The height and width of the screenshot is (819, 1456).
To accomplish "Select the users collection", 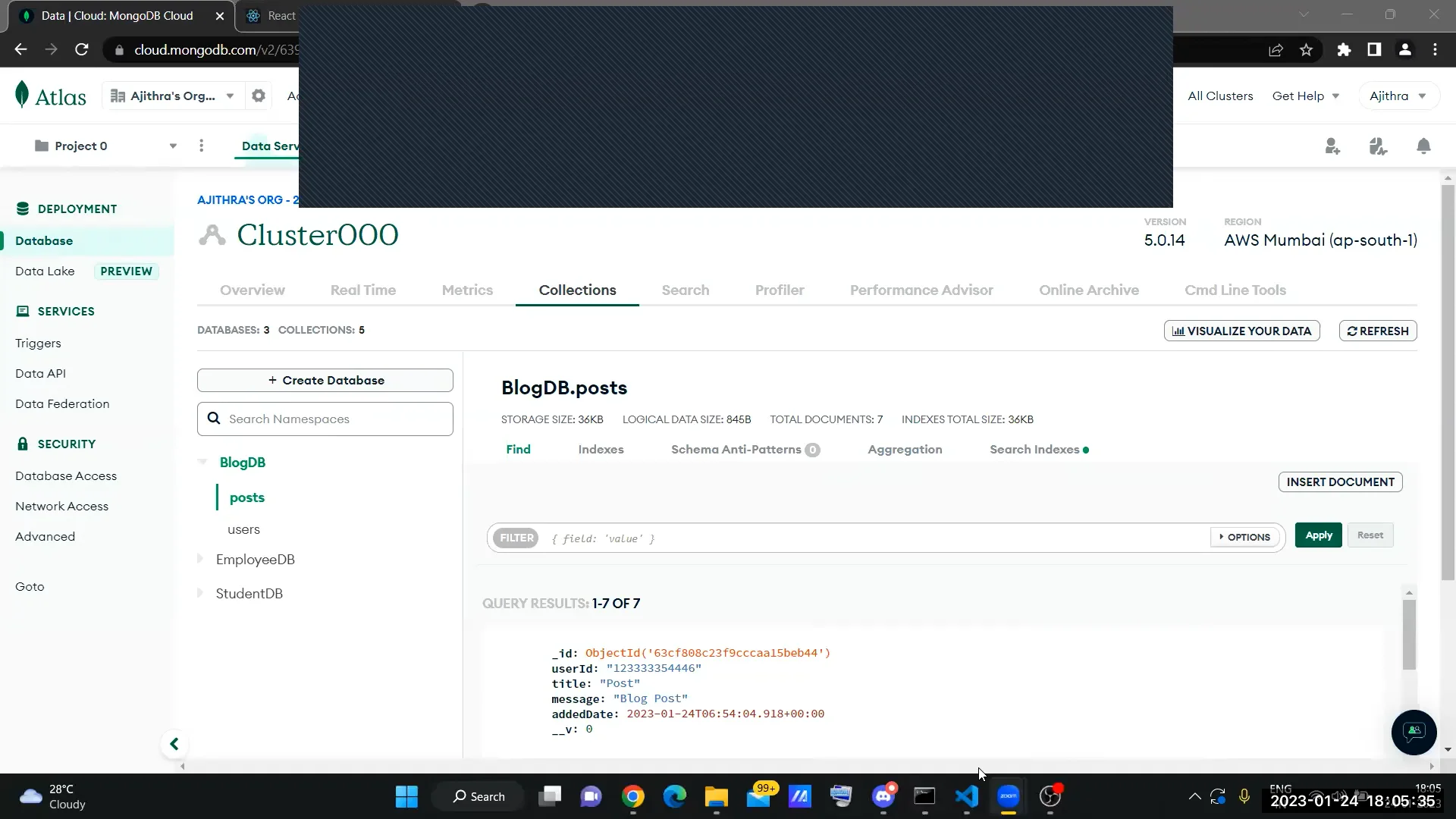I will 243,529.
